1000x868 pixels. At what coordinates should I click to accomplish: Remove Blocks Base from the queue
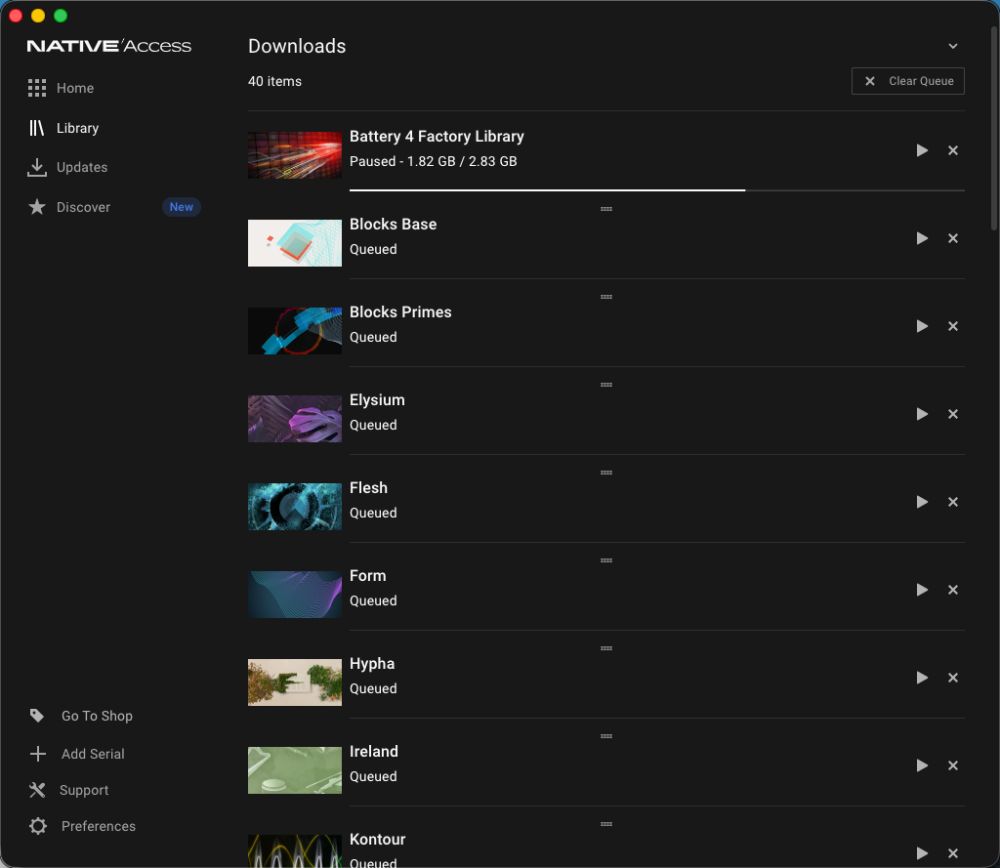coord(953,239)
